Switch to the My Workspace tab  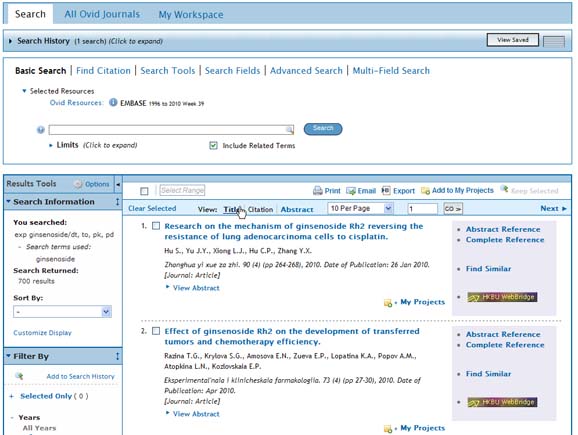191,14
